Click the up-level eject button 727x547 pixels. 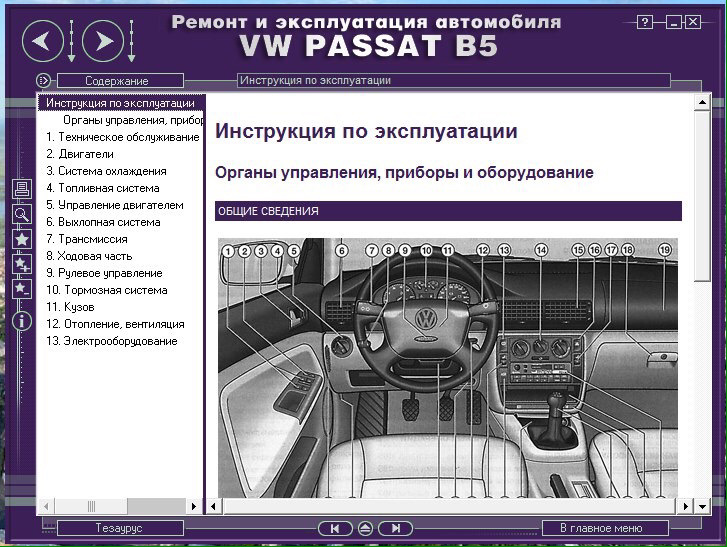(x=365, y=528)
